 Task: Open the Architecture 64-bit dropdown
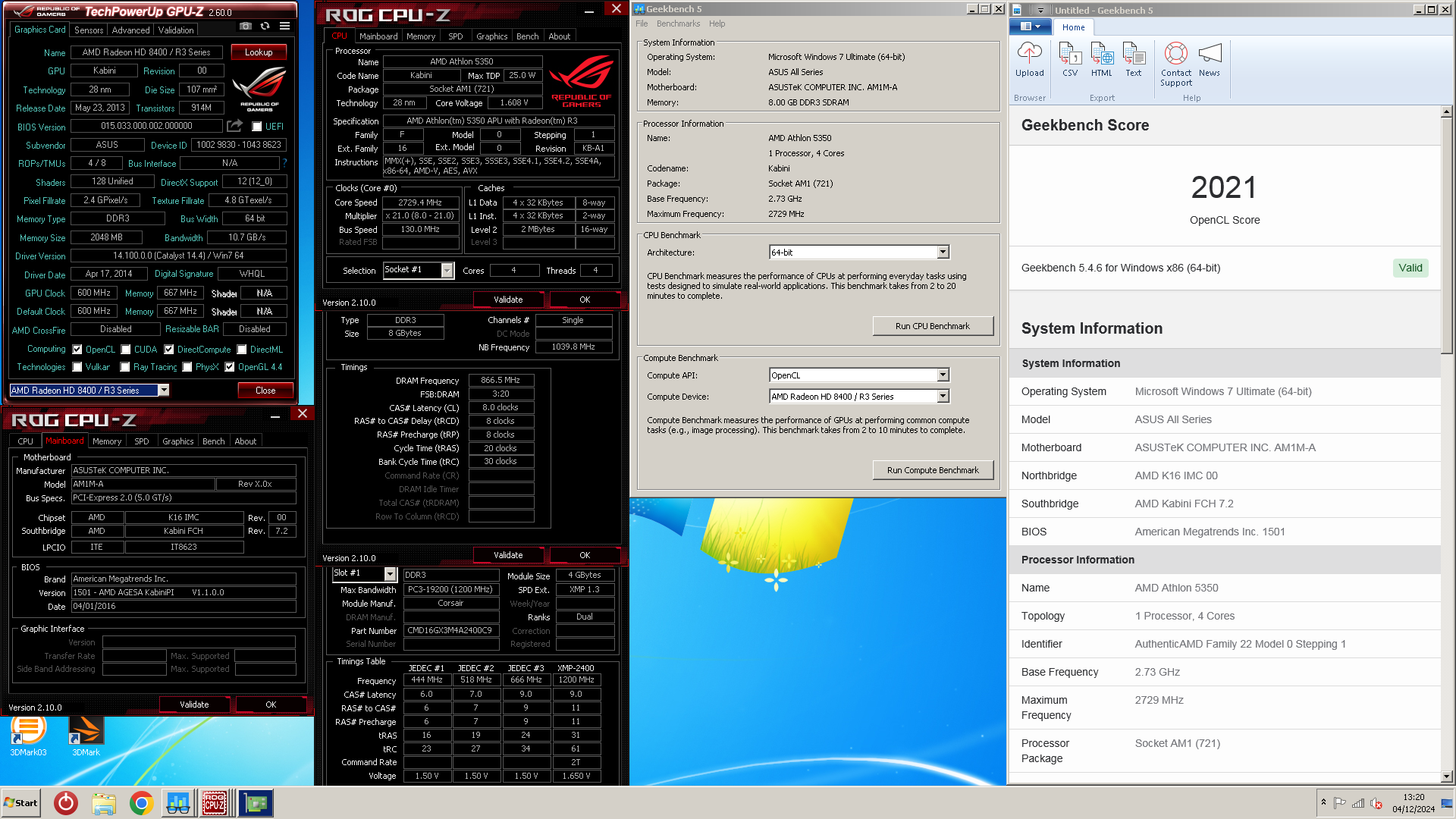[943, 253]
